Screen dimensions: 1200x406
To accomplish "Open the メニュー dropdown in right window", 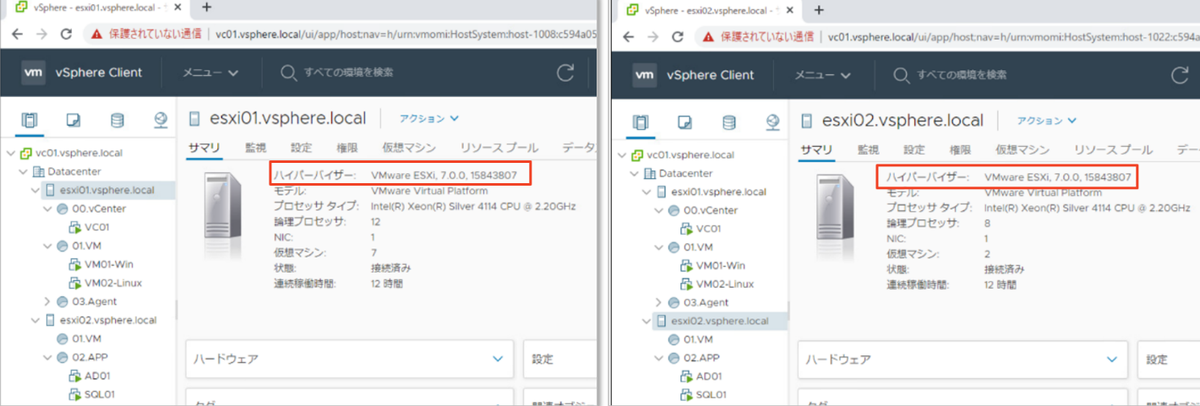I will tap(823, 74).
